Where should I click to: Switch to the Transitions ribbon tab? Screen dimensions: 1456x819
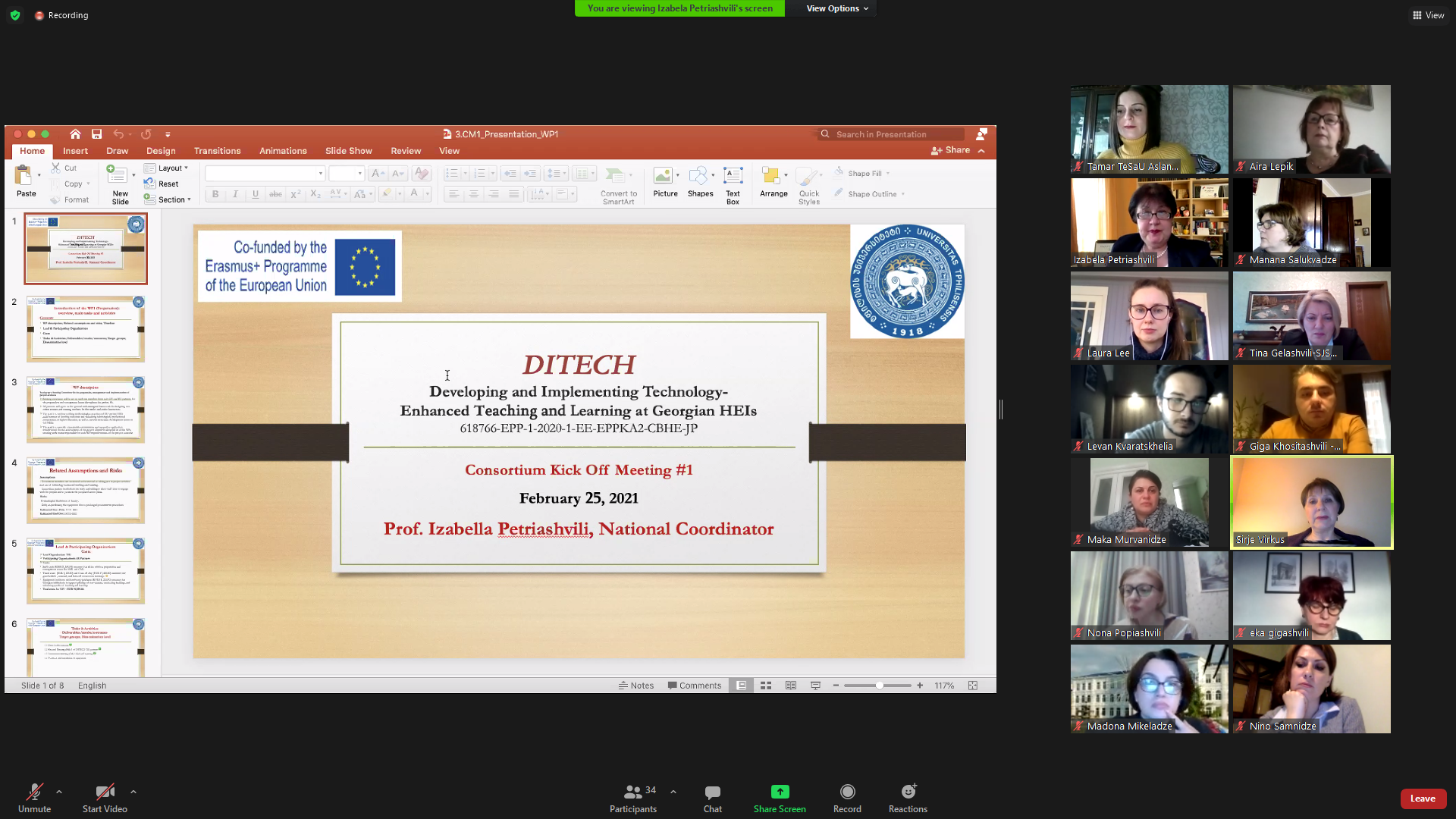click(x=217, y=151)
